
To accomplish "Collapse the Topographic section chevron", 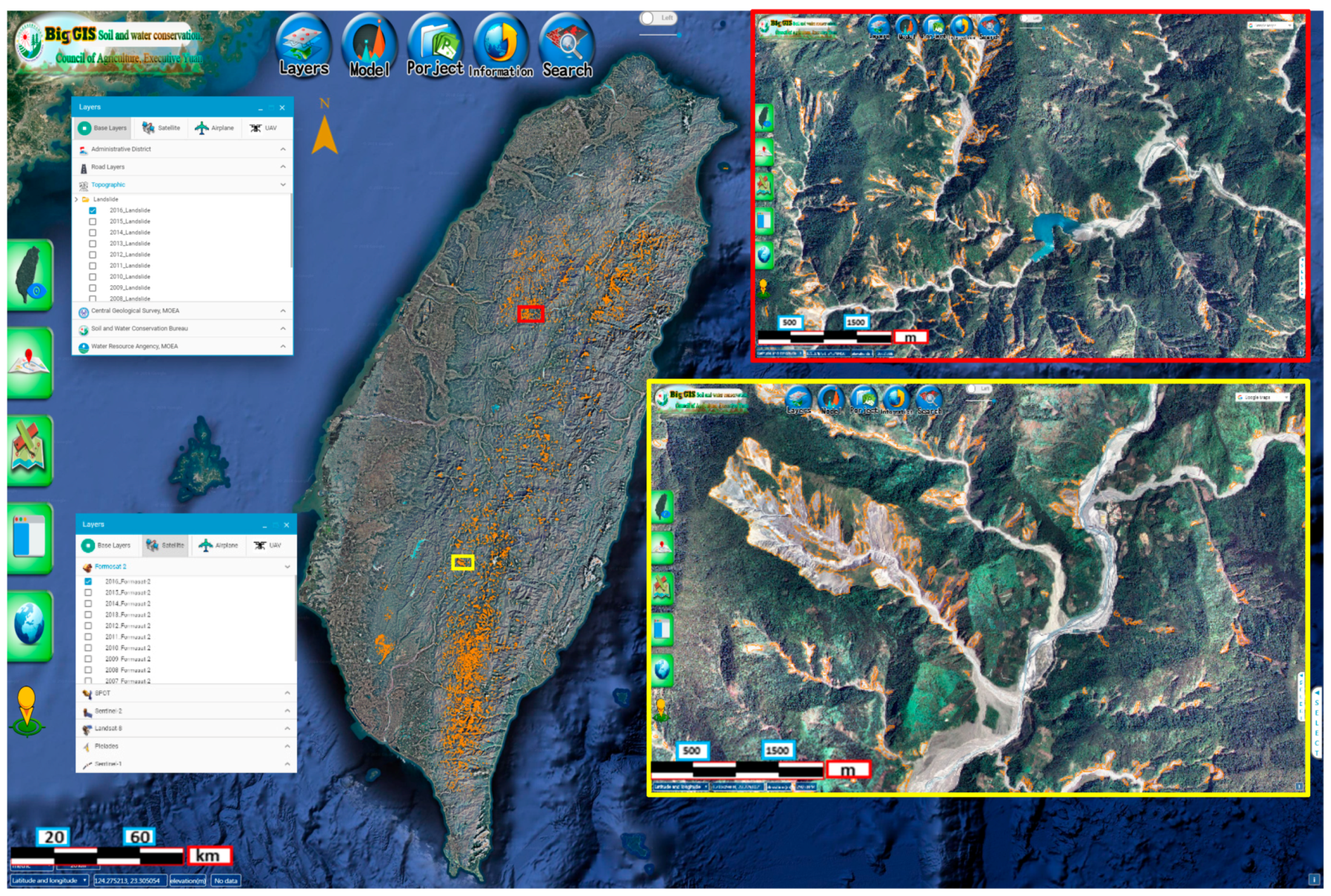I will 283,184.
